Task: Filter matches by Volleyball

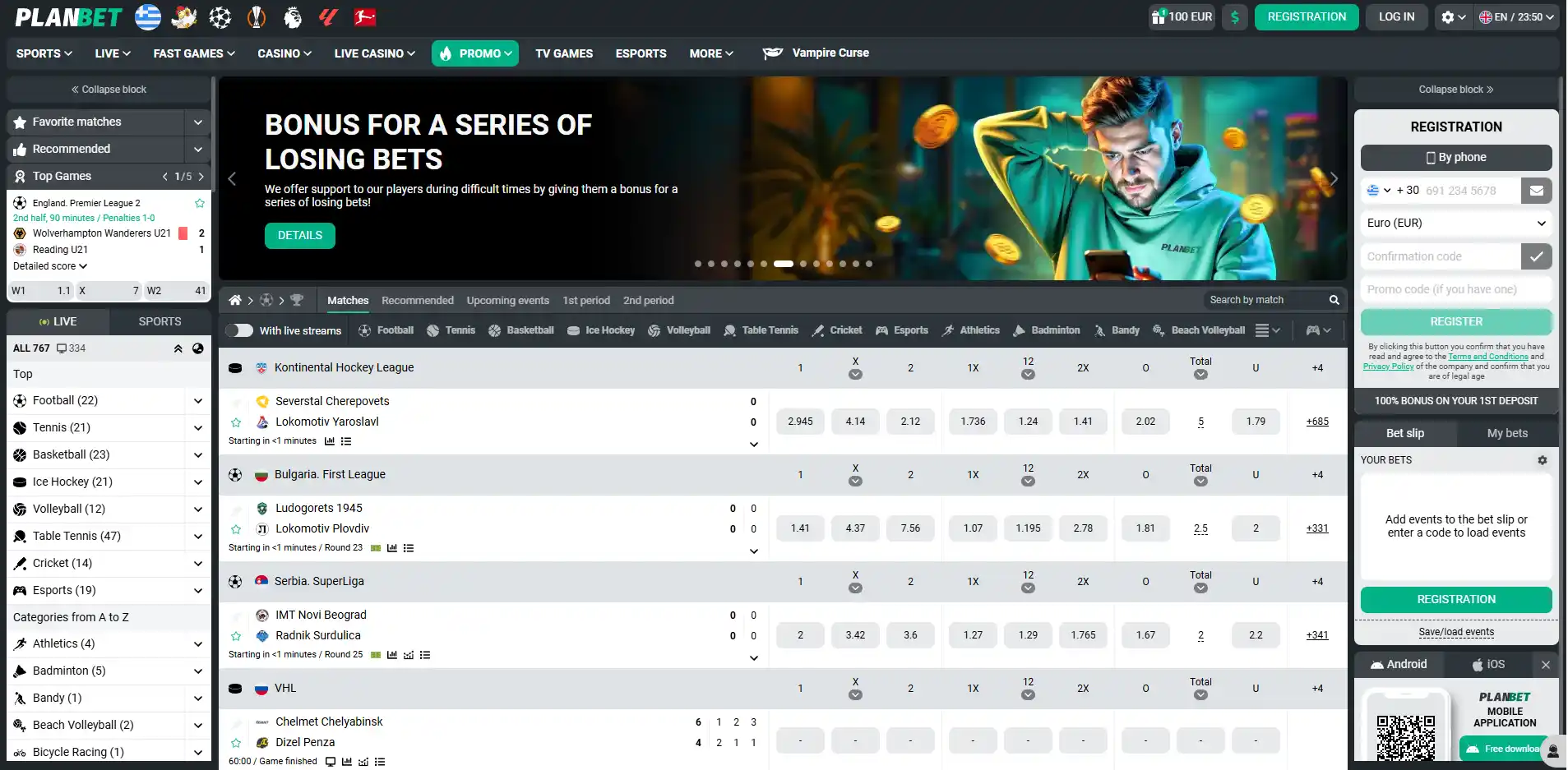Action: tap(678, 330)
